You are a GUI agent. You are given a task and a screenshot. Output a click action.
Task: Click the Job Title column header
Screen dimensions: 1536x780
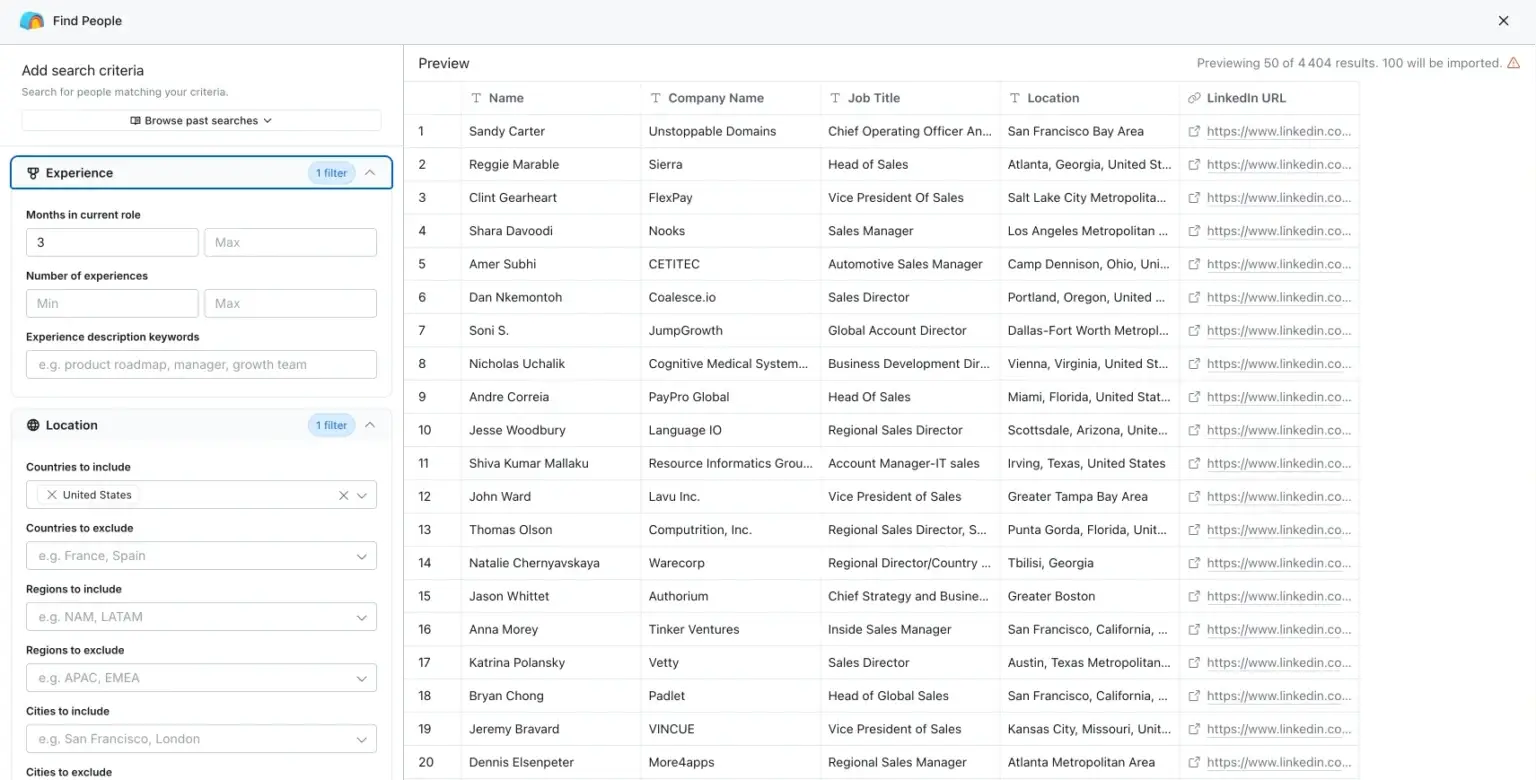click(x=910, y=98)
